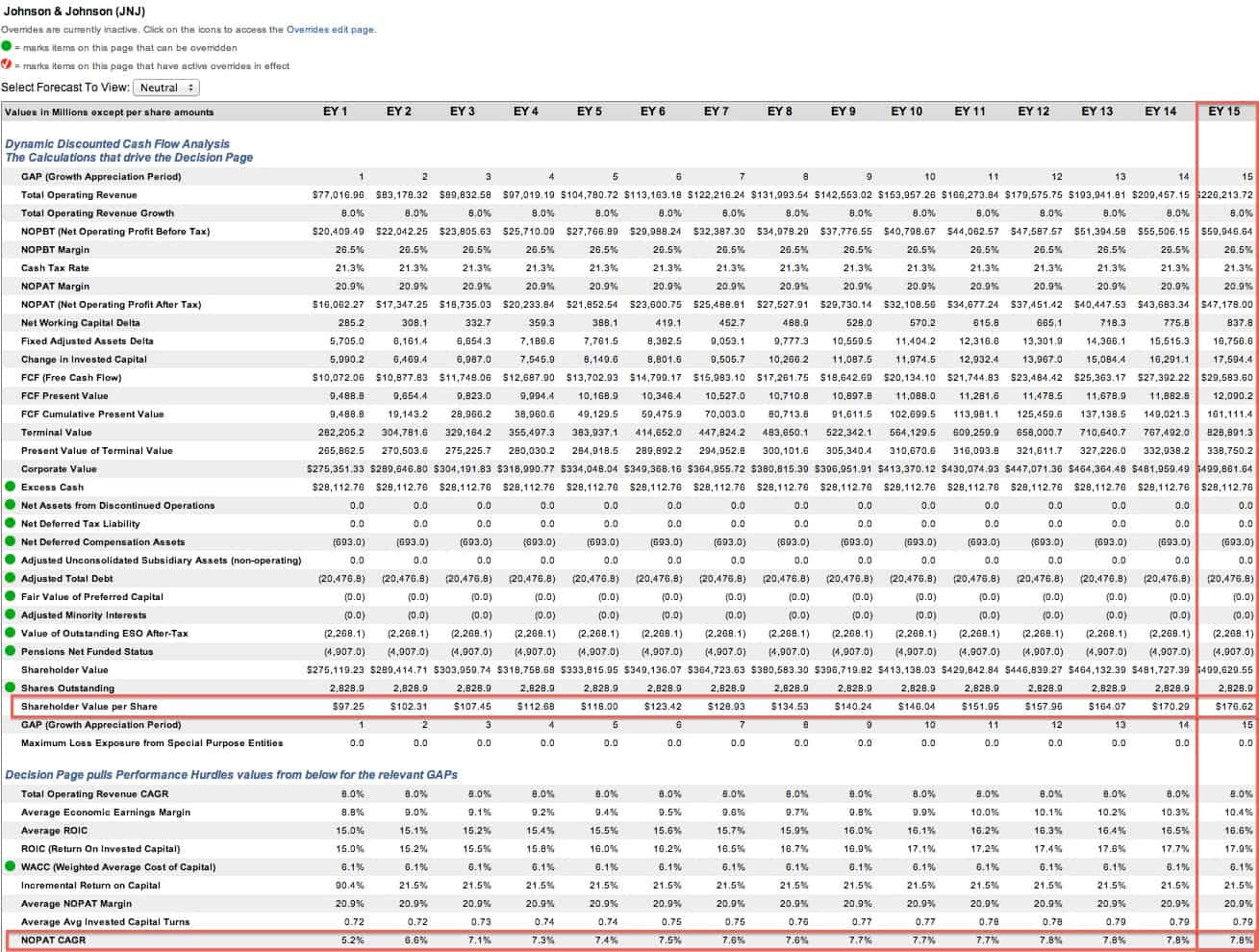Click override icon for Fair Value of Preferred Capital
1259x952 pixels.
(10, 597)
